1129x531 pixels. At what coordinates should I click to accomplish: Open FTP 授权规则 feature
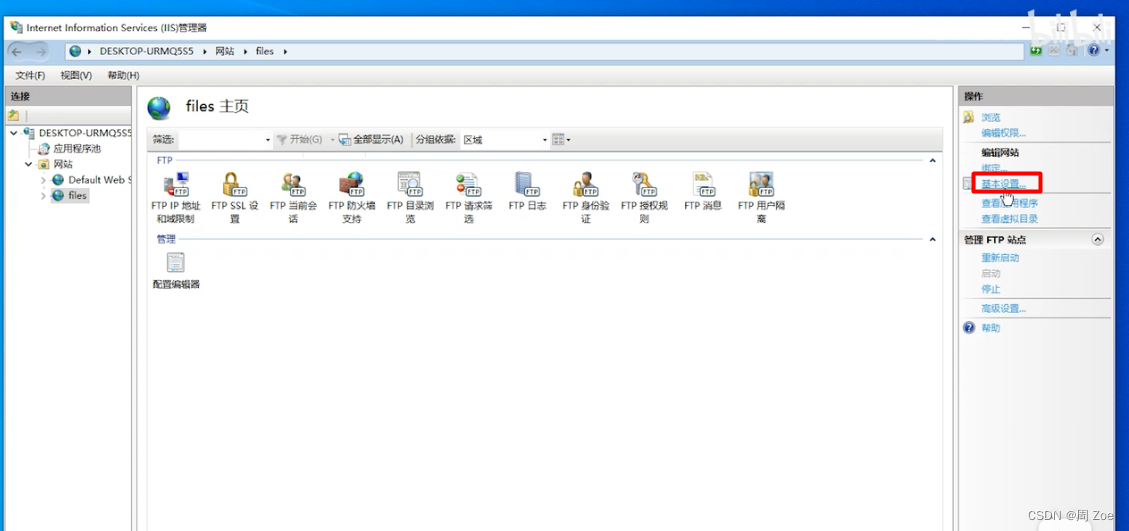[644, 197]
